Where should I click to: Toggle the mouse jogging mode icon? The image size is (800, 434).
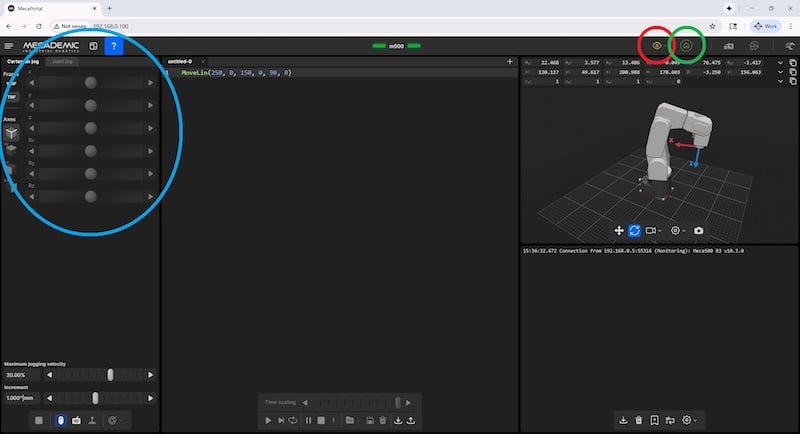(61, 420)
